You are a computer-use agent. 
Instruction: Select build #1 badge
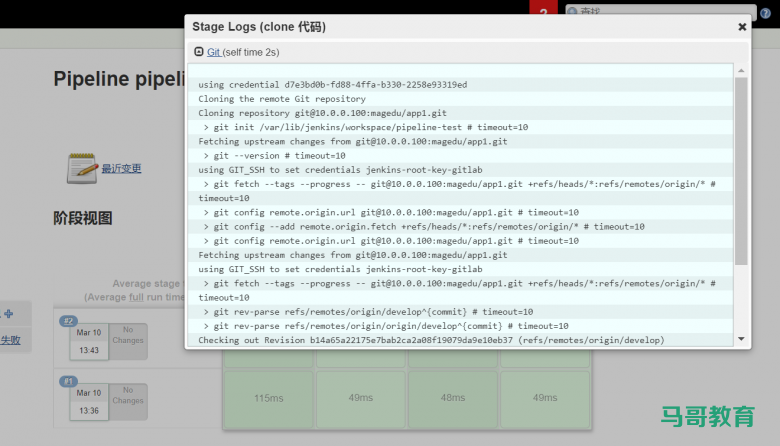point(68,381)
